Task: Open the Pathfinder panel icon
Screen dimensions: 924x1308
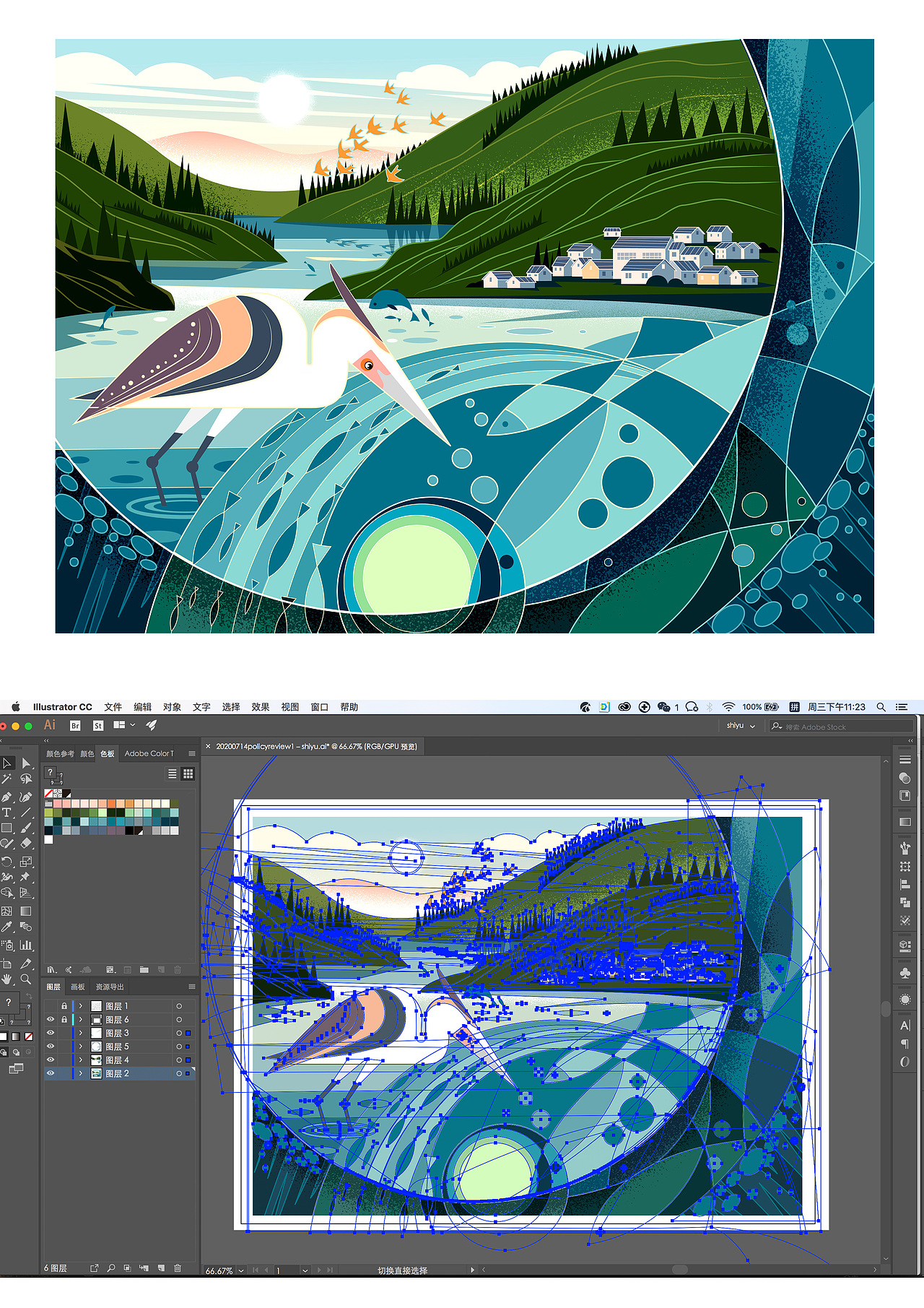Action: [905, 902]
